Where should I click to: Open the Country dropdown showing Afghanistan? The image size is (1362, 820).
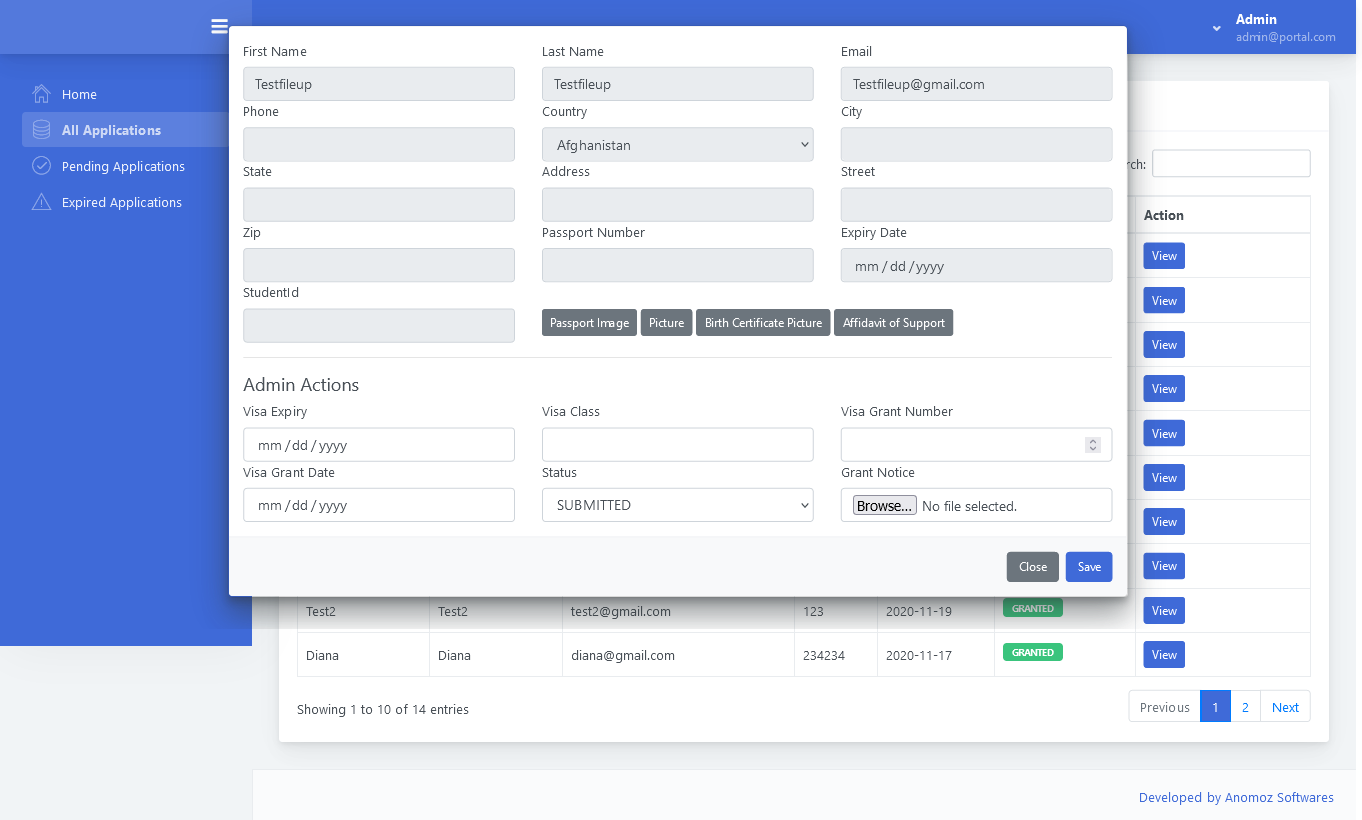point(677,145)
